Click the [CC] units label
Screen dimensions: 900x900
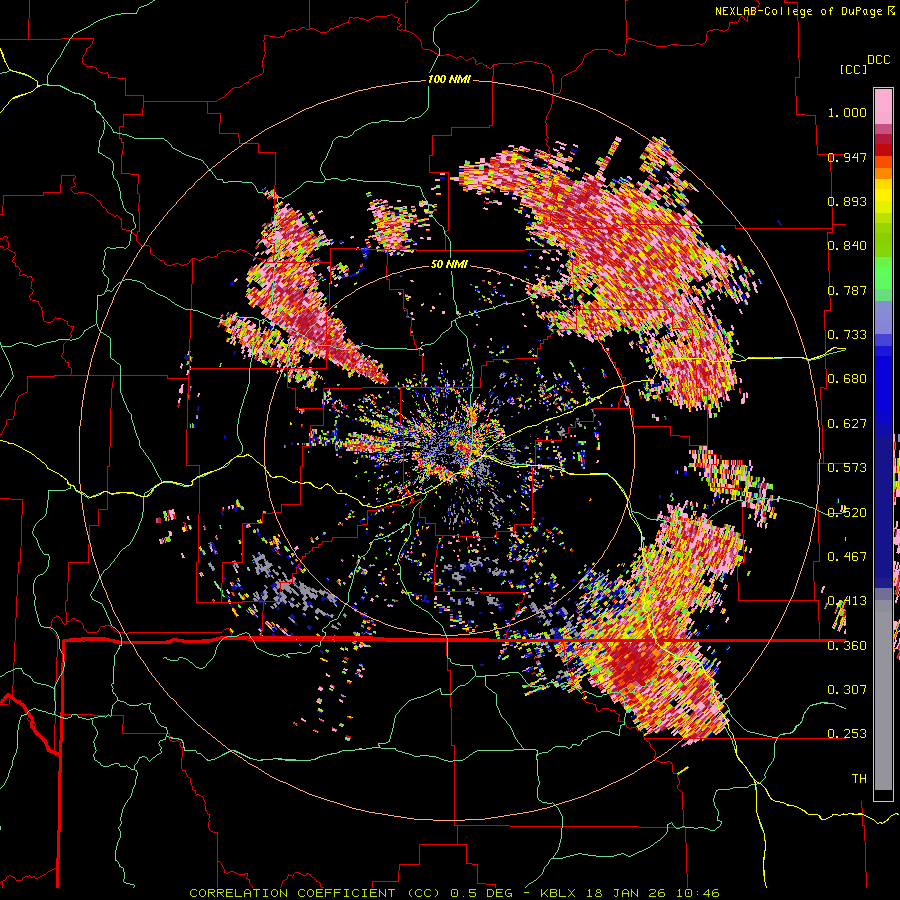pos(853,69)
